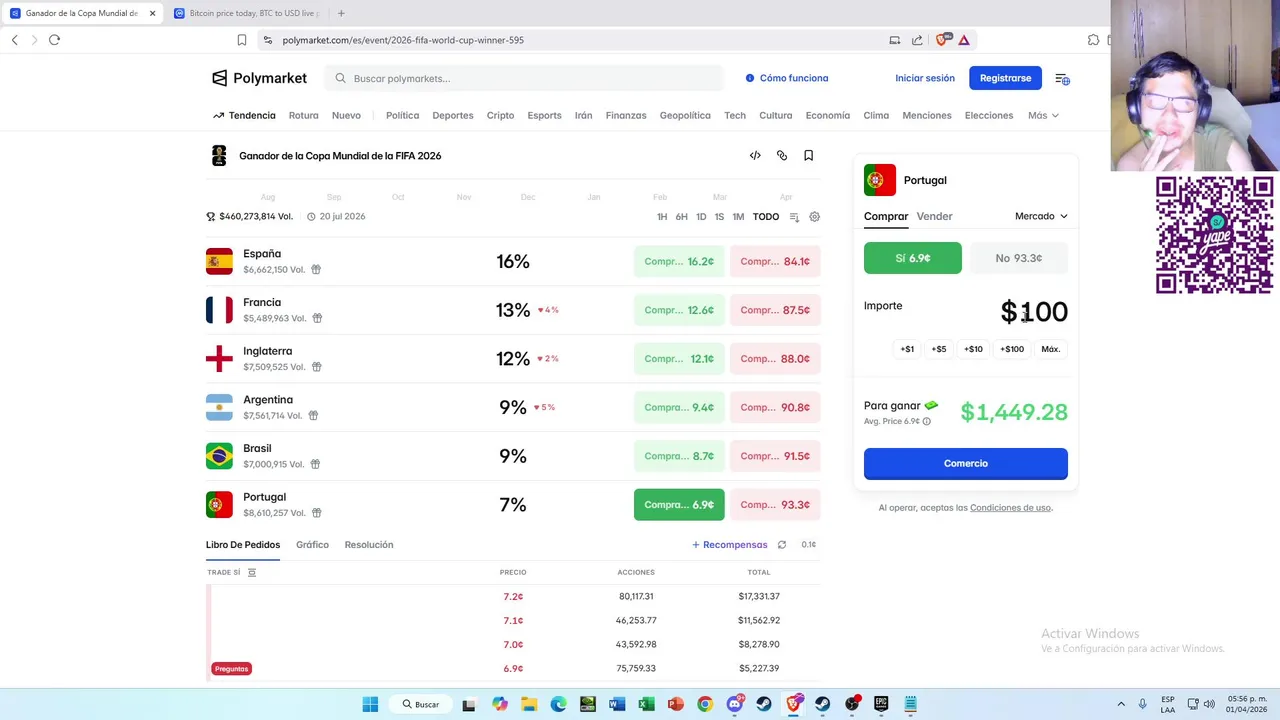The width and height of the screenshot is (1280, 720).
Task: Bookmark the World Cup event
Action: (808, 156)
